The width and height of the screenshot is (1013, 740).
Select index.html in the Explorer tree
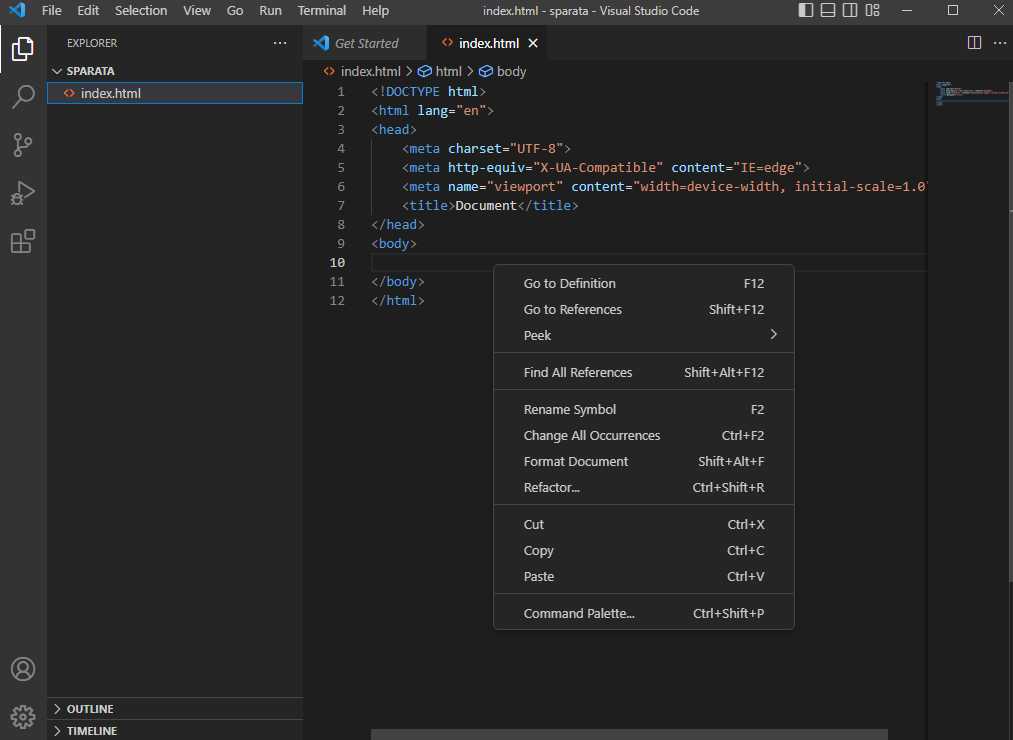point(174,93)
